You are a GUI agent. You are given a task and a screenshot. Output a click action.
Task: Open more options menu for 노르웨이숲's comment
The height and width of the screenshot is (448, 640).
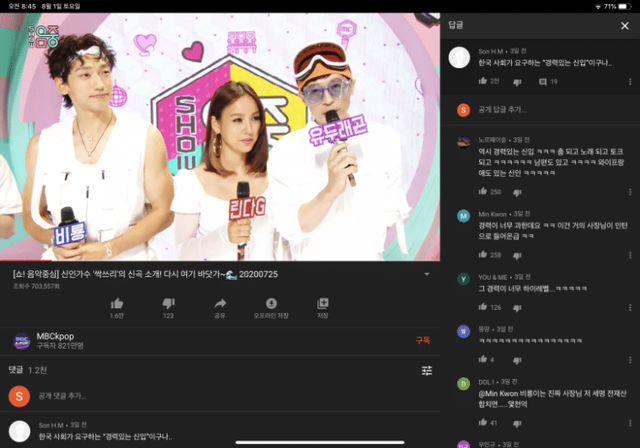pyautogui.click(x=629, y=191)
